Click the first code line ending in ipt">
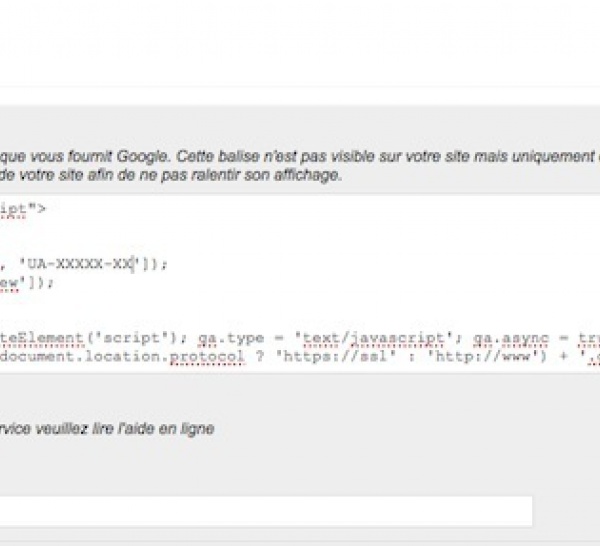600x546 pixels. (22, 209)
